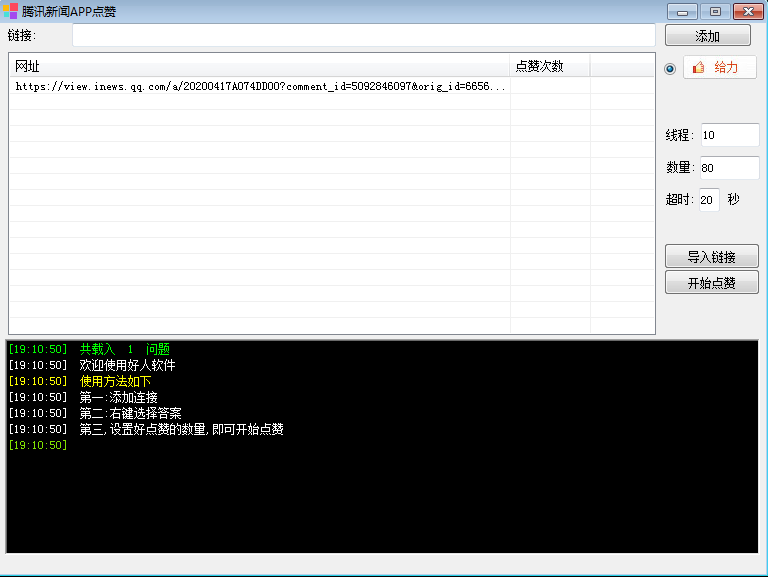Click log line 第二:右键选择答案
The height and width of the screenshot is (577, 768).
[130, 413]
